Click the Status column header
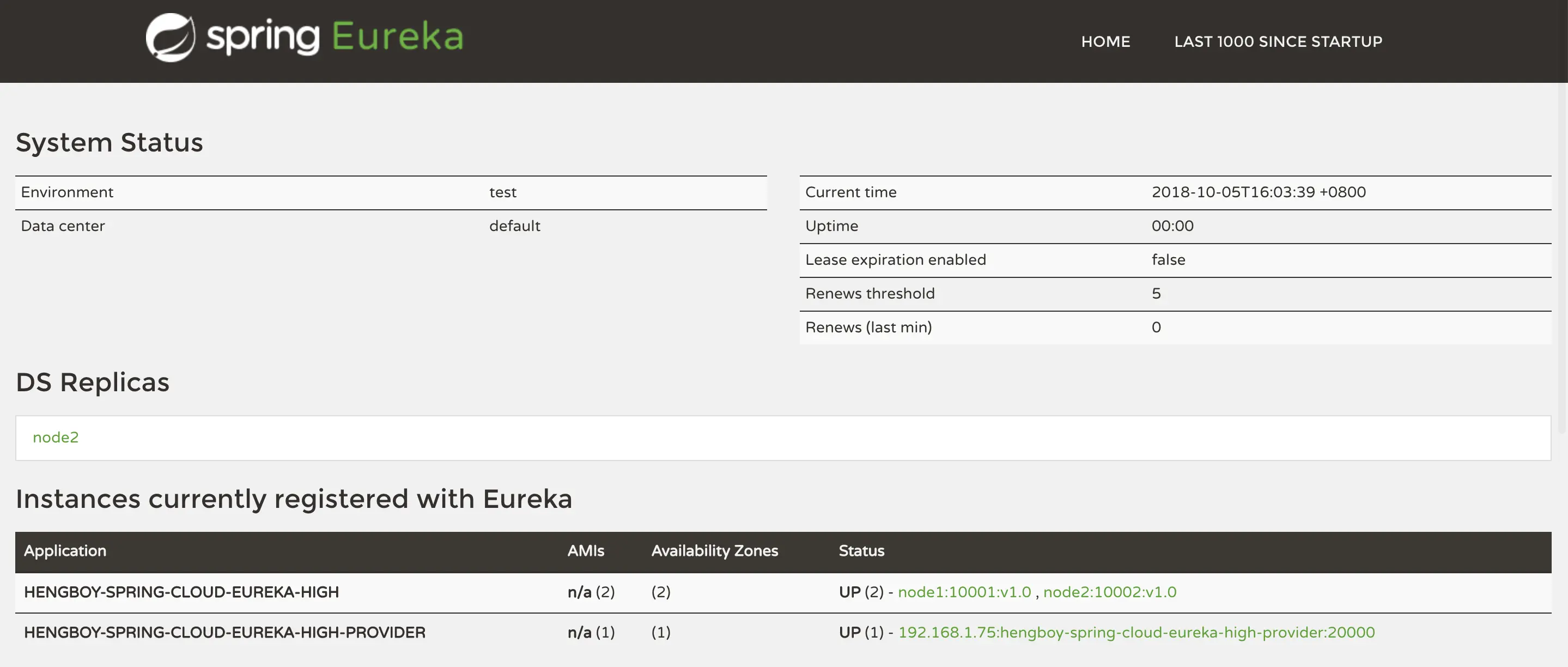1568x667 pixels. (861, 551)
